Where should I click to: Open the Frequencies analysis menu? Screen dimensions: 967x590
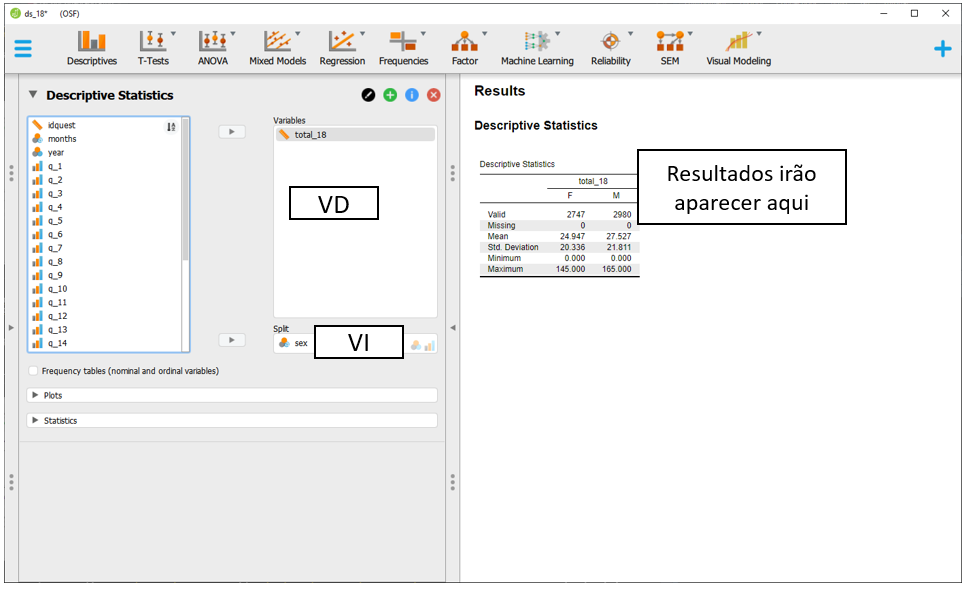click(x=403, y=47)
